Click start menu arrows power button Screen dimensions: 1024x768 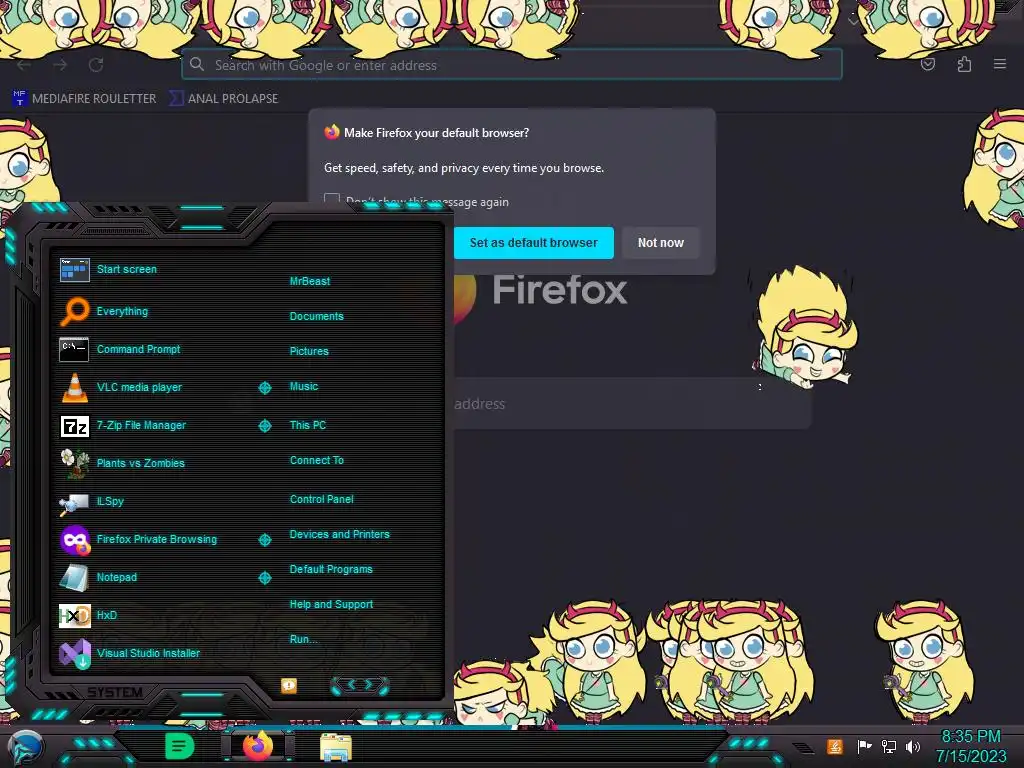coord(360,685)
